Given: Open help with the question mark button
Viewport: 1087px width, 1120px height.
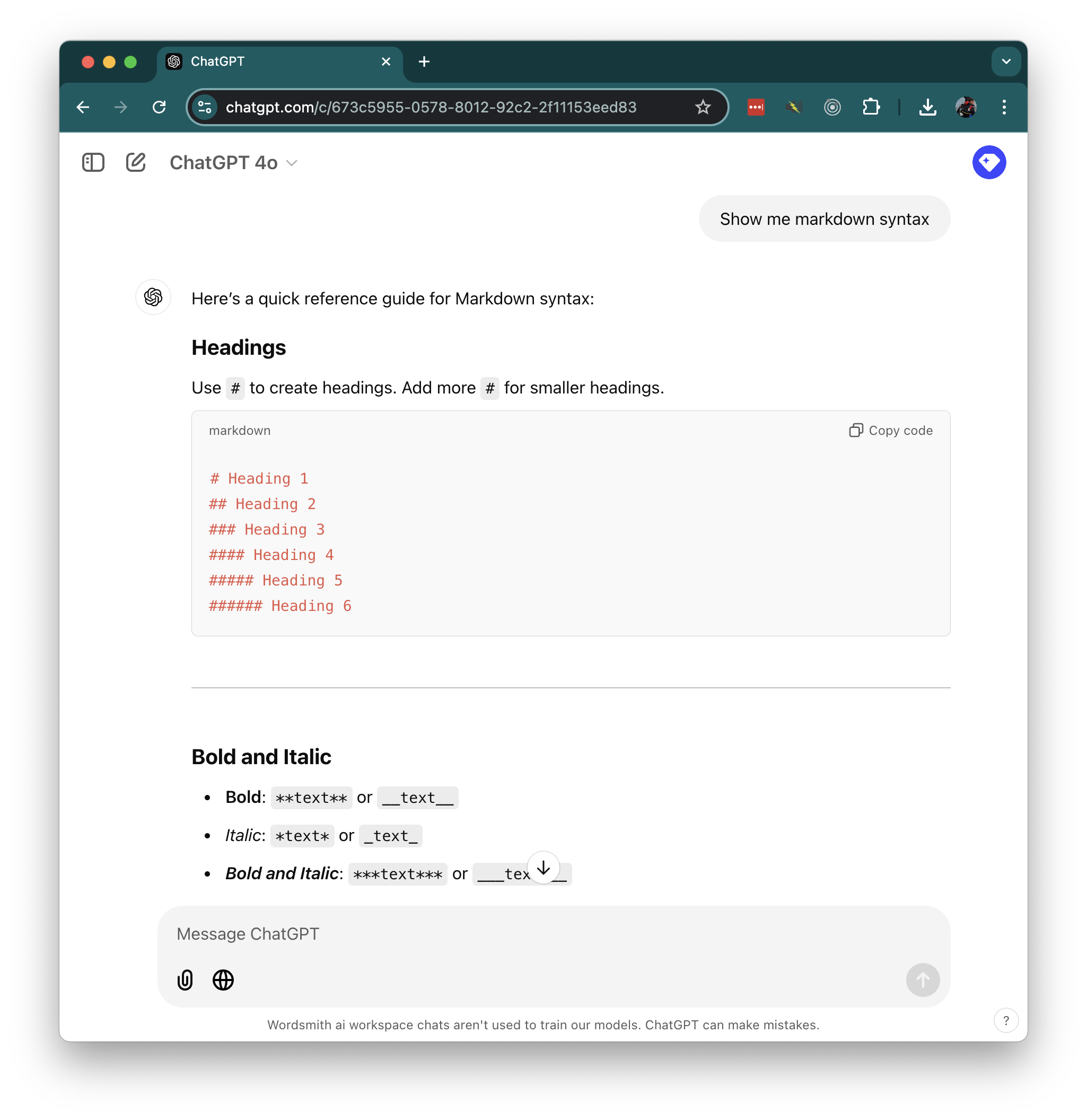Looking at the screenshot, I should 1006,1021.
